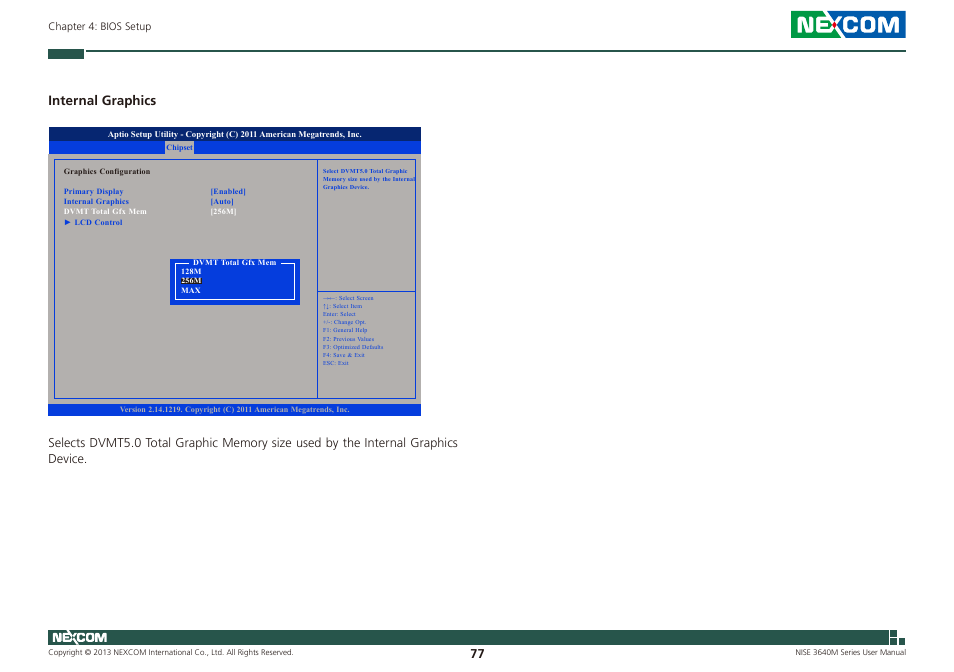
Task: Click the page number 77
Action: 477,654
